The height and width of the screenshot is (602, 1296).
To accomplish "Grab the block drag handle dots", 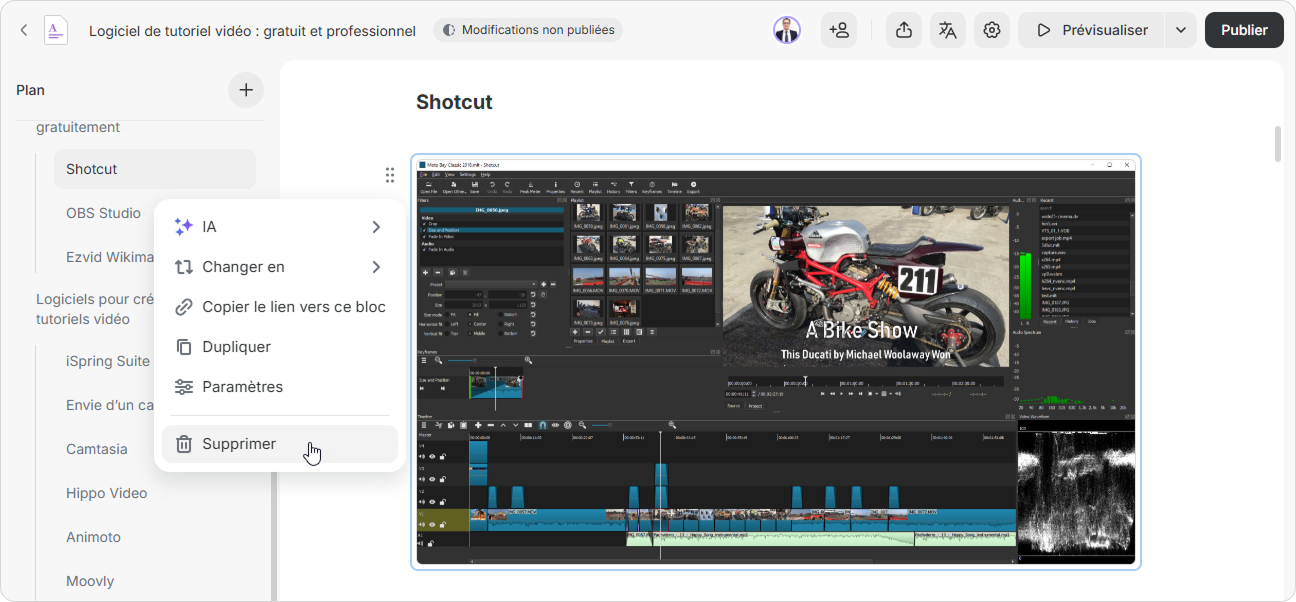I will coord(390,175).
